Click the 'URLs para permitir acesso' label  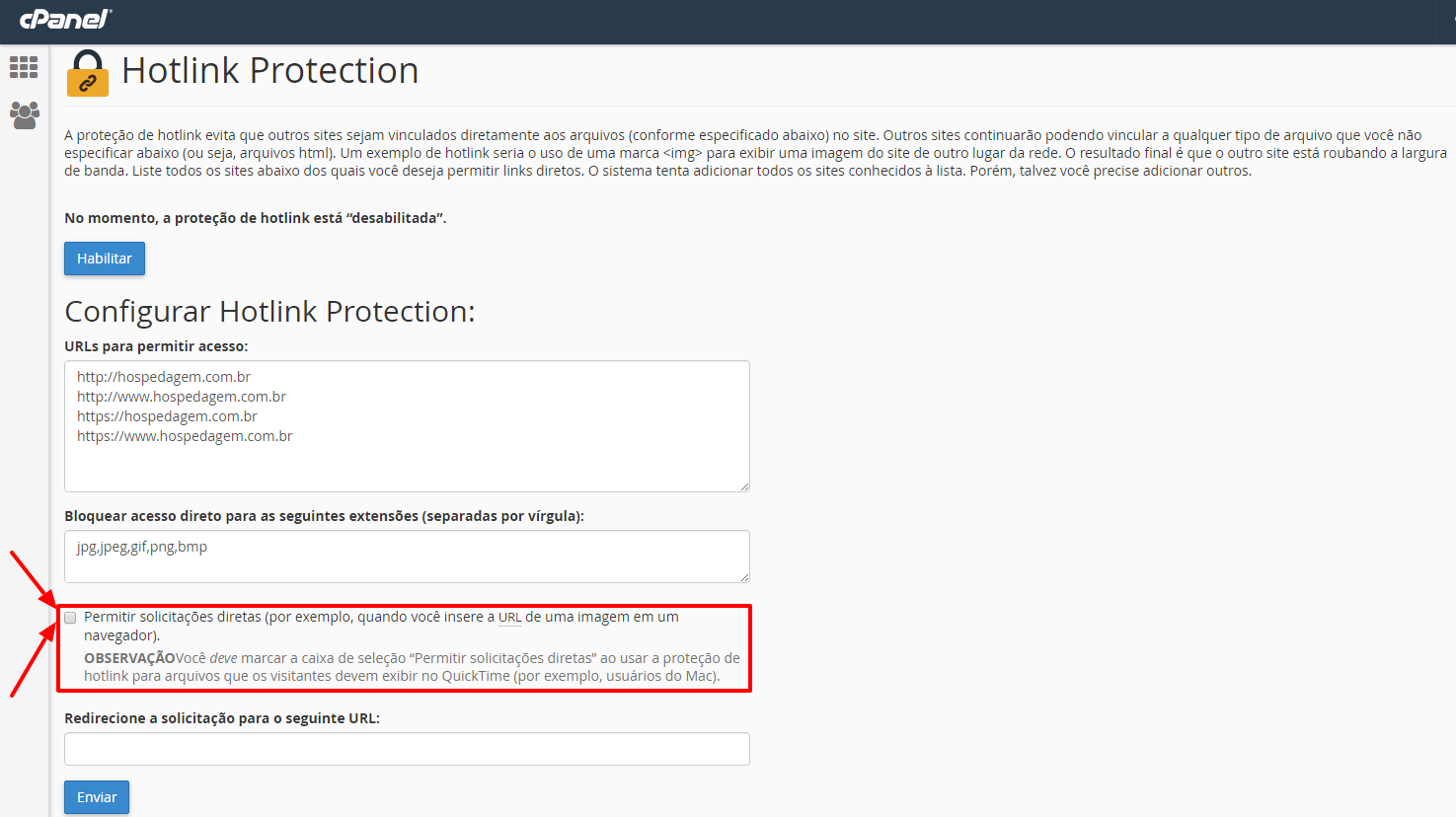[x=156, y=346]
